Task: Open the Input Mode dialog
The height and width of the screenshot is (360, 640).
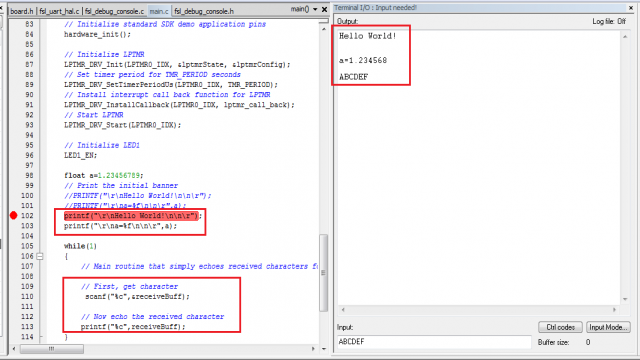Action: (x=608, y=327)
